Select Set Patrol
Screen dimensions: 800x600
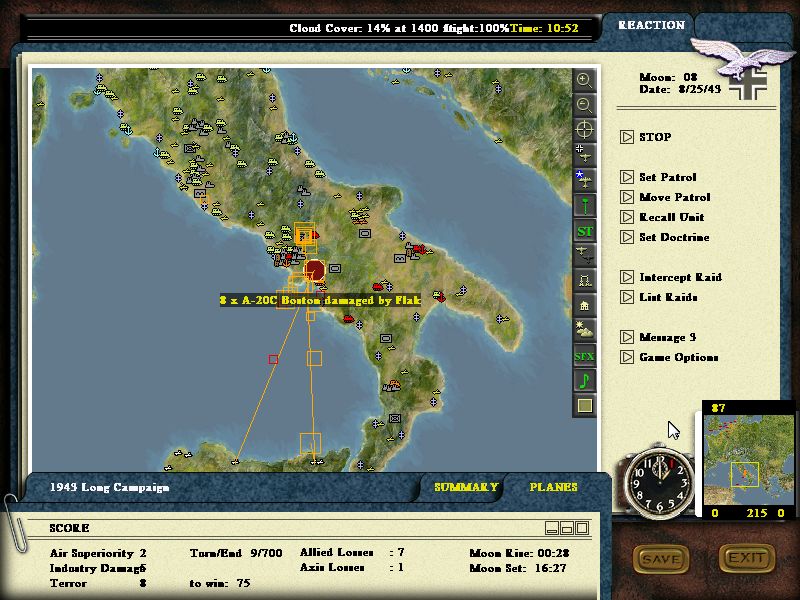tap(667, 178)
